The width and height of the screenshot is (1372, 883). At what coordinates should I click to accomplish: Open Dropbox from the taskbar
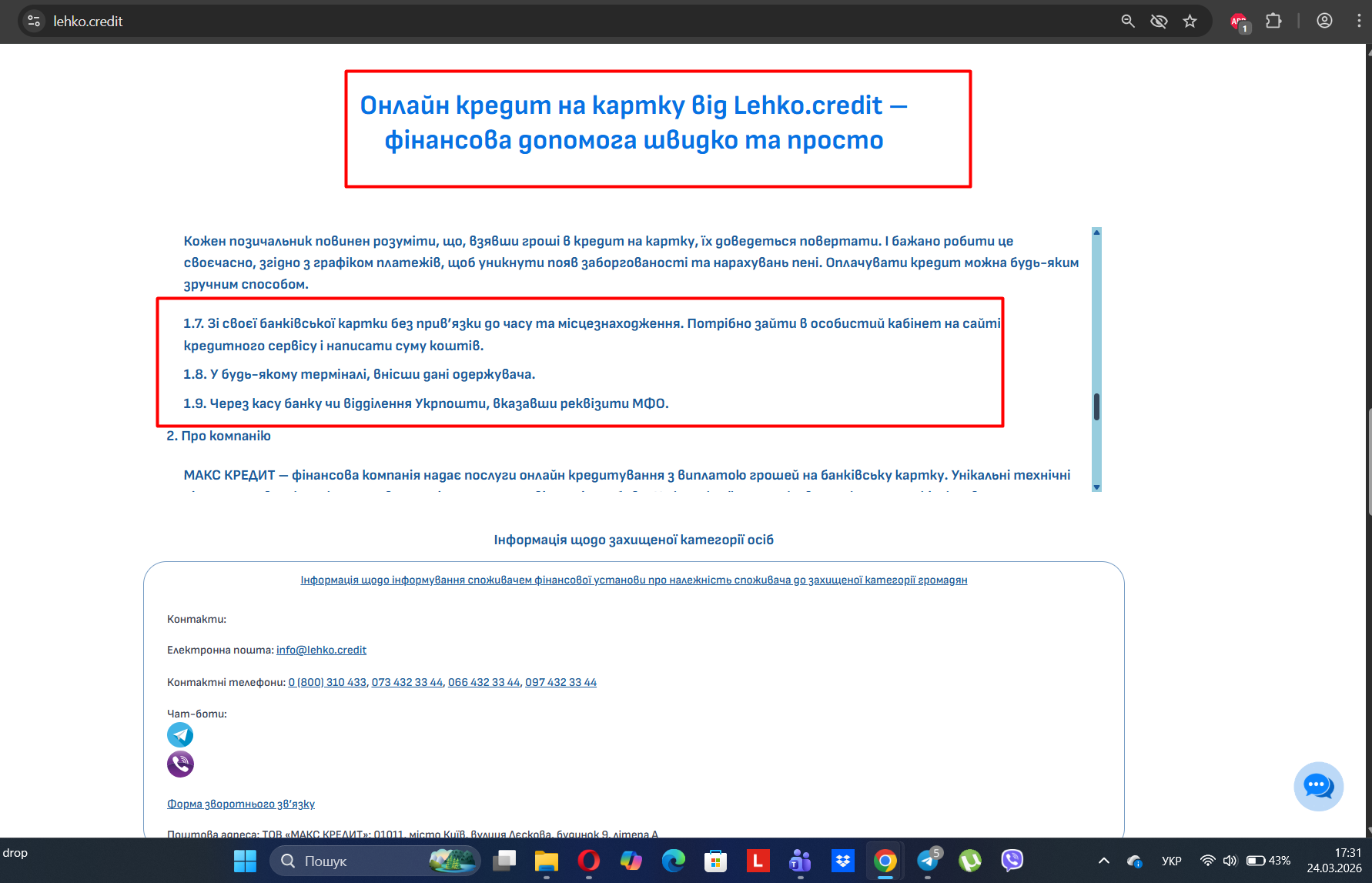[843, 861]
